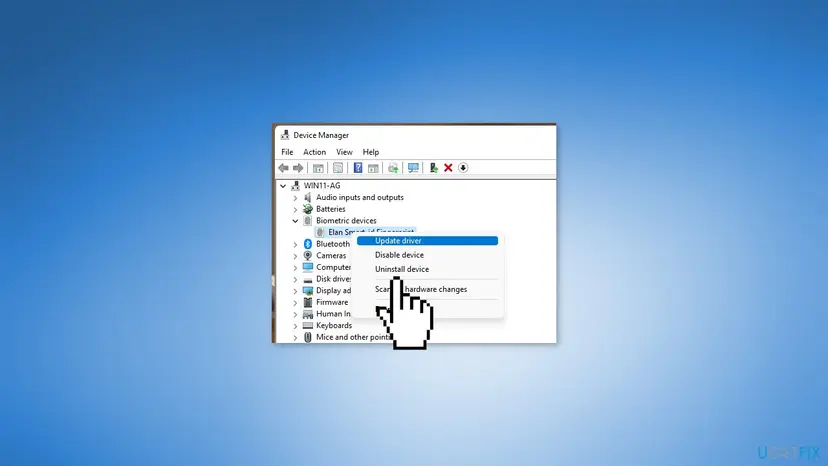828x466 pixels.
Task: Click the WIN11-AG computer icon
Action: point(295,186)
